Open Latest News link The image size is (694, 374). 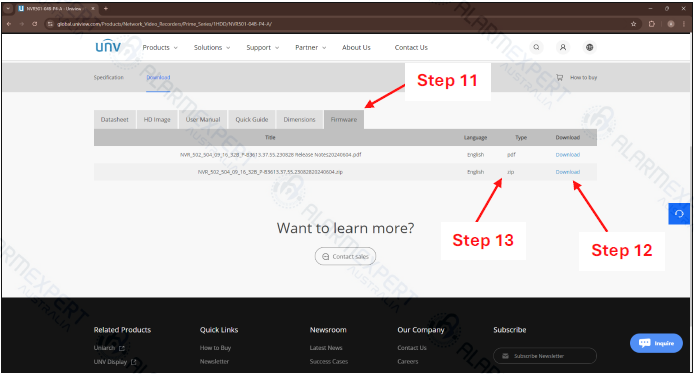[x=326, y=348]
